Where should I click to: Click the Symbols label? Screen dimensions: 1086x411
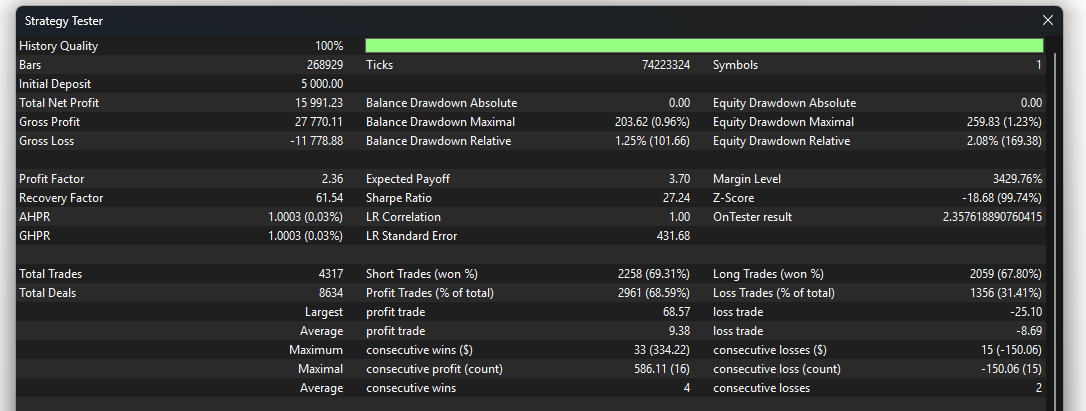pyautogui.click(x=736, y=65)
